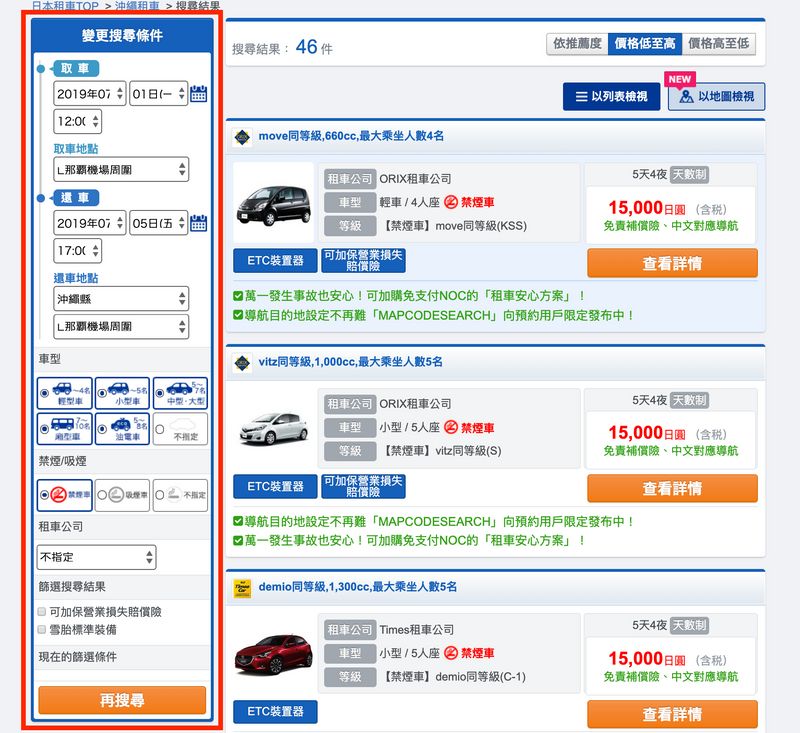Click ORIX logo icon beside vitz listing
This screenshot has height=733, width=800.
click(242, 363)
